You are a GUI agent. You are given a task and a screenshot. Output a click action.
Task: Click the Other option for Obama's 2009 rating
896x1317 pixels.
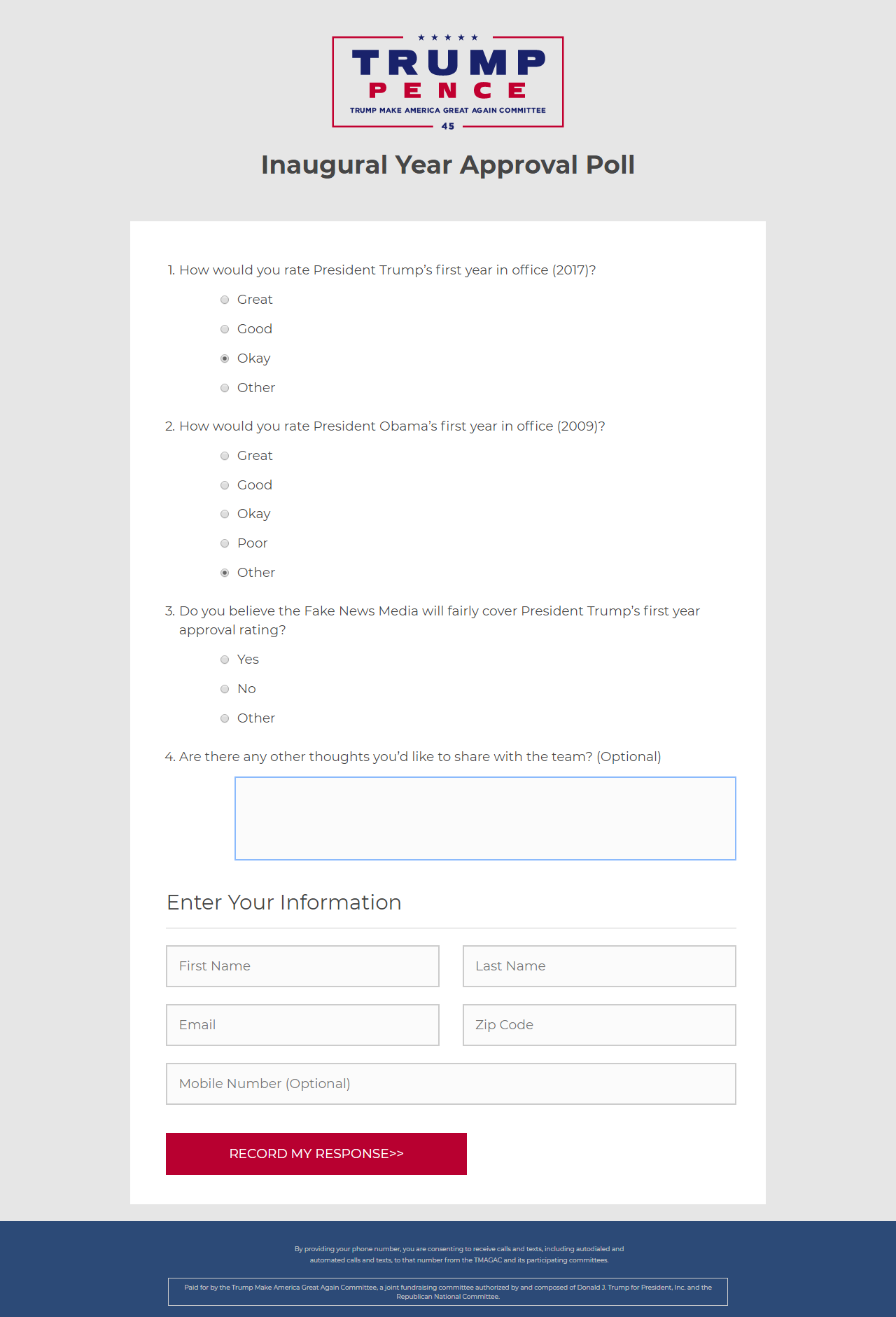click(225, 573)
